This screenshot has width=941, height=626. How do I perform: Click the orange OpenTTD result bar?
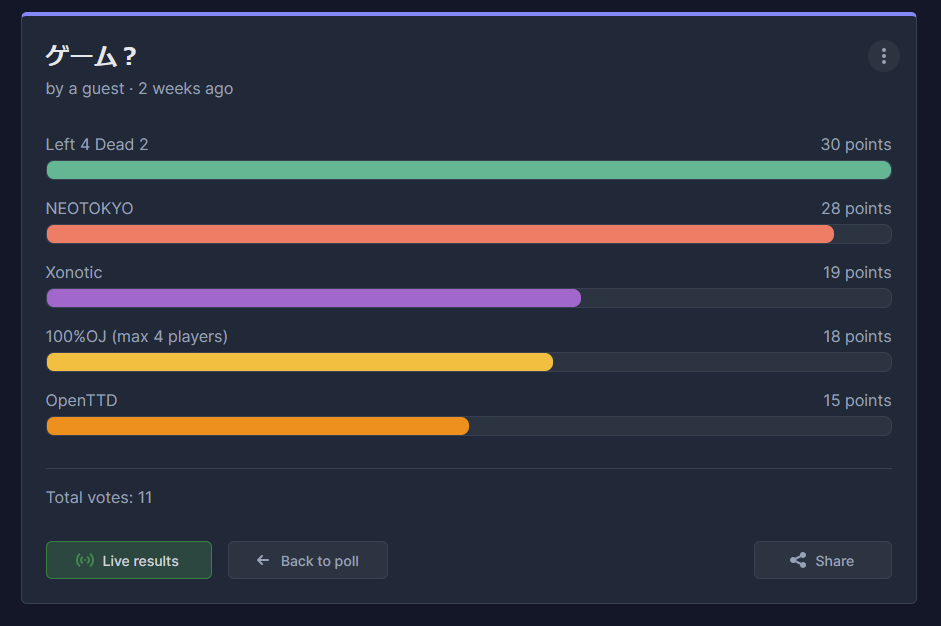[257, 426]
